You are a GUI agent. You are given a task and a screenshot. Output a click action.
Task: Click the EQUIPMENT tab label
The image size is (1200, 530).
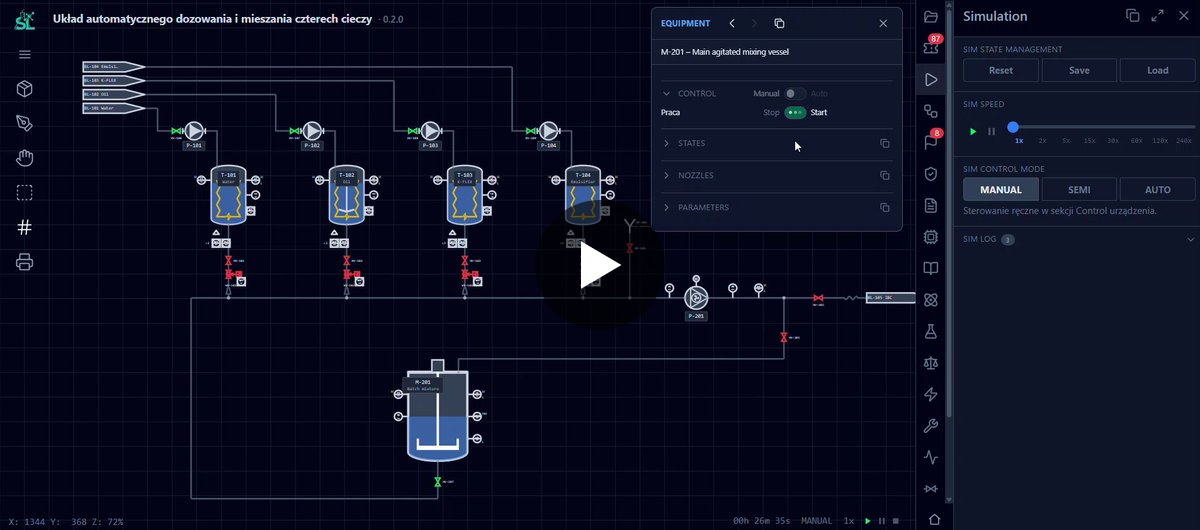point(685,23)
